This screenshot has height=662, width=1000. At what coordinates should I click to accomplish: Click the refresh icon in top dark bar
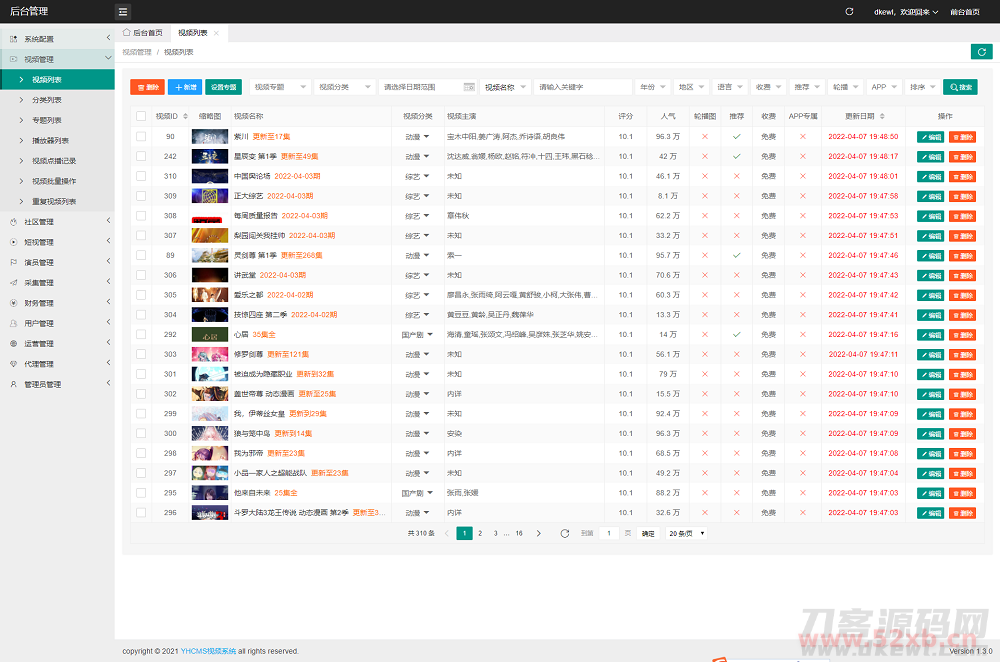(x=849, y=12)
